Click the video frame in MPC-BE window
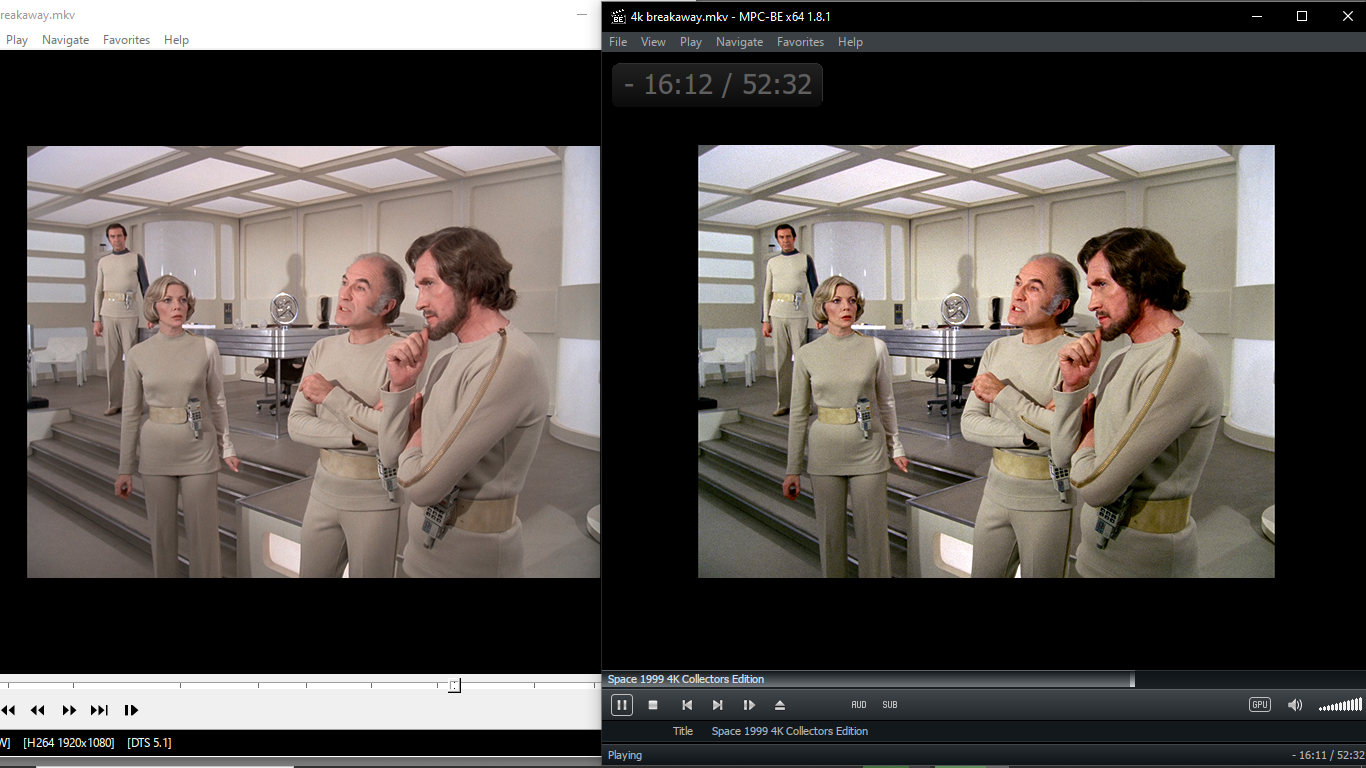Image resolution: width=1366 pixels, height=768 pixels. 986,361
